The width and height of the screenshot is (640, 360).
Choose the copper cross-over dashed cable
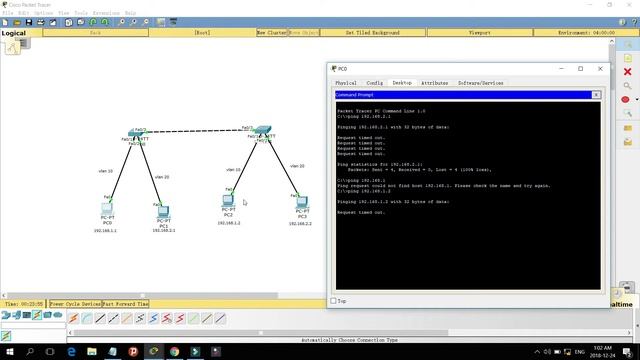point(113,318)
